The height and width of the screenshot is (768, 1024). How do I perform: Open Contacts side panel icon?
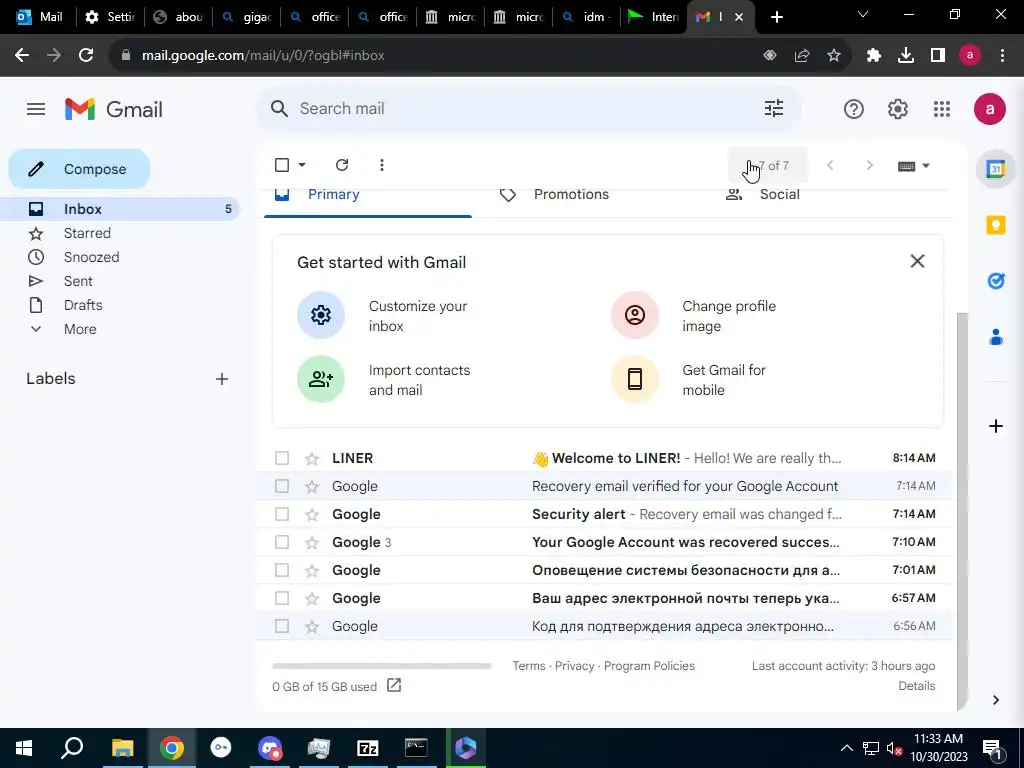pos(995,338)
